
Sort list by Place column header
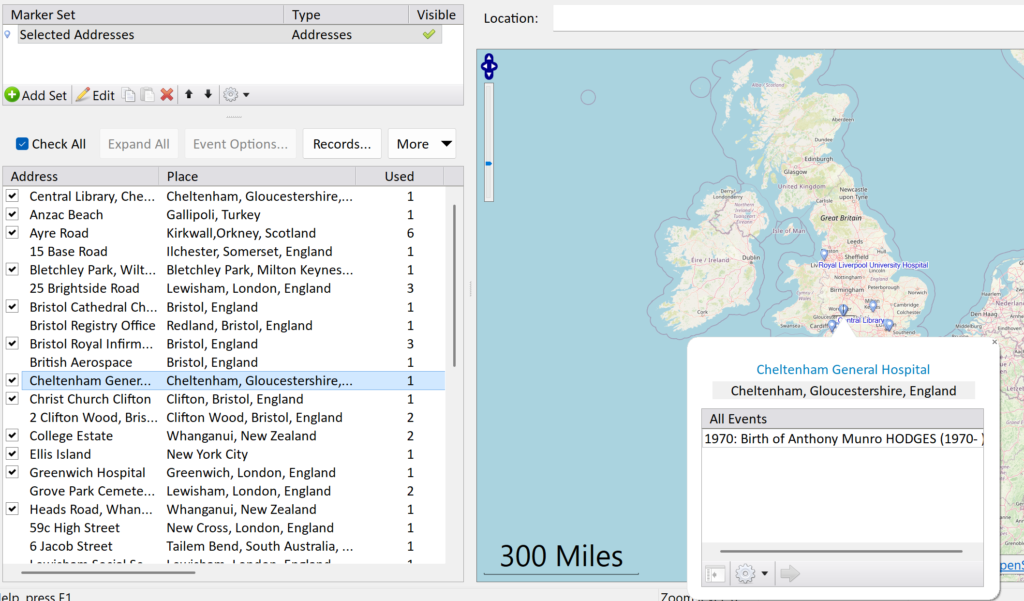(257, 176)
